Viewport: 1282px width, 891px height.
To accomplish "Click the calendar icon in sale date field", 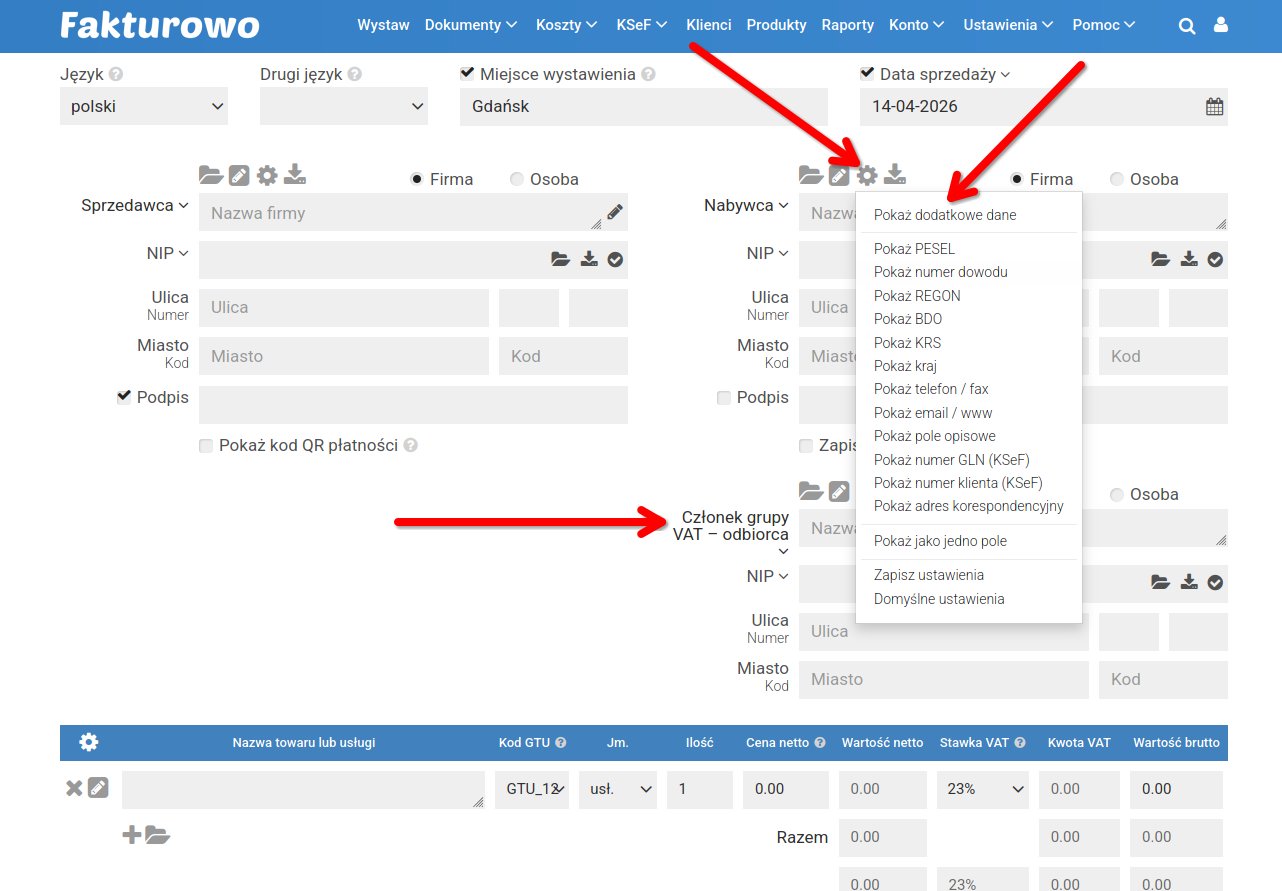I will pos(1214,107).
